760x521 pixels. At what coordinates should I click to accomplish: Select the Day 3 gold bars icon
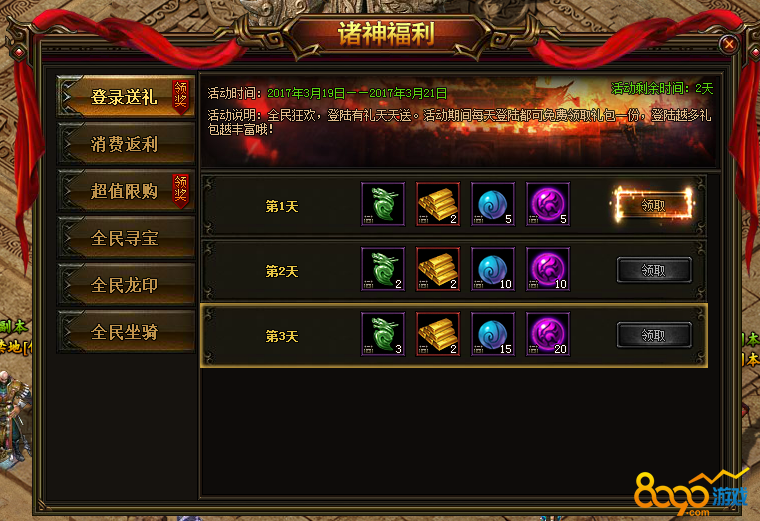tap(438, 334)
